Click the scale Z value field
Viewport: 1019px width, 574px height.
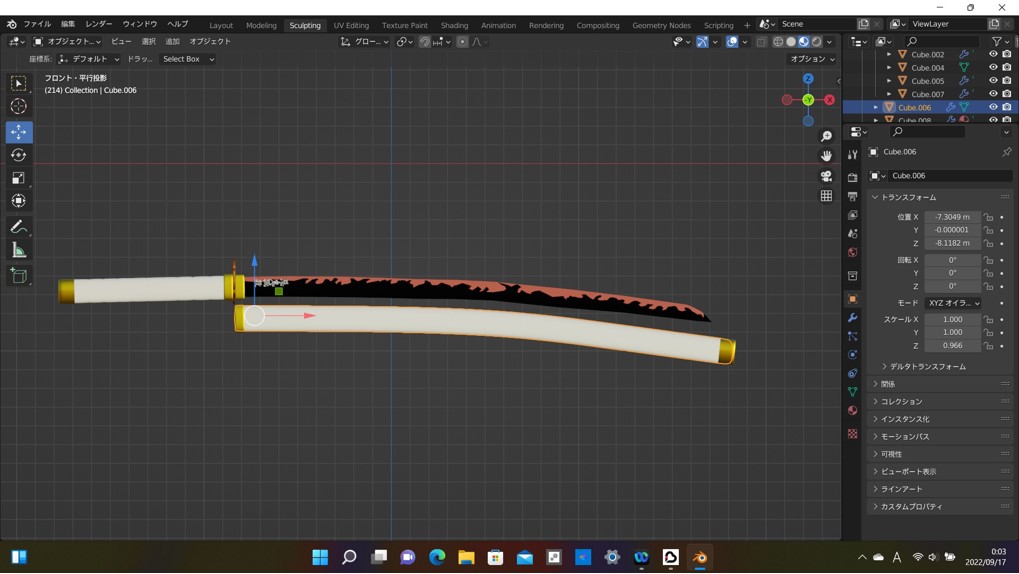click(x=952, y=346)
